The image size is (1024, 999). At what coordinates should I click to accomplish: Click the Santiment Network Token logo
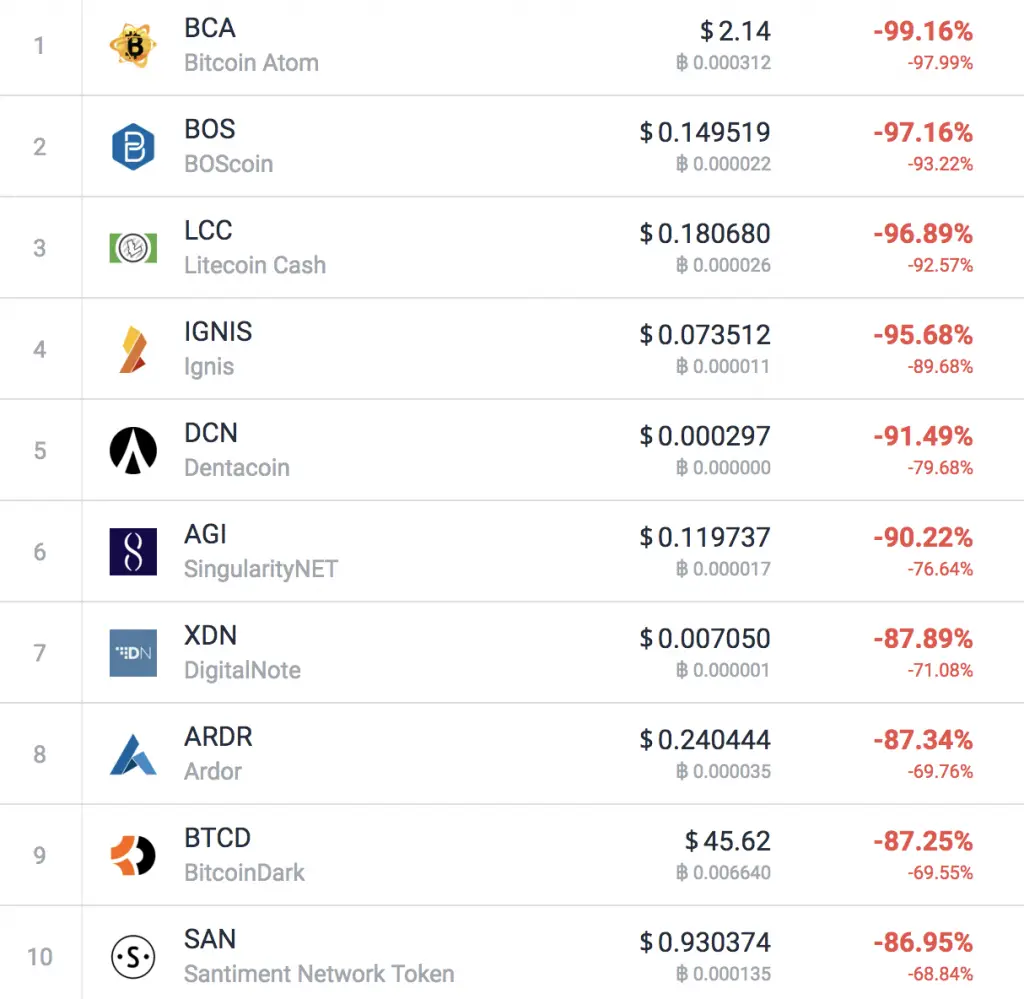133,955
